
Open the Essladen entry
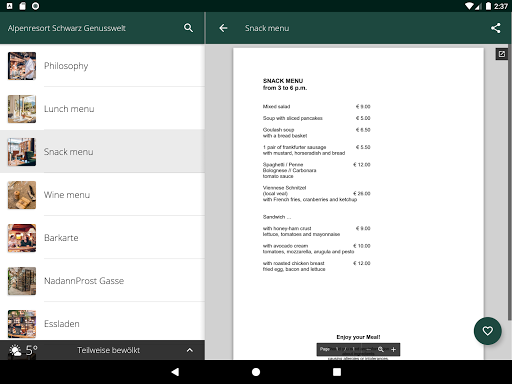pyautogui.click(x=102, y=323)
